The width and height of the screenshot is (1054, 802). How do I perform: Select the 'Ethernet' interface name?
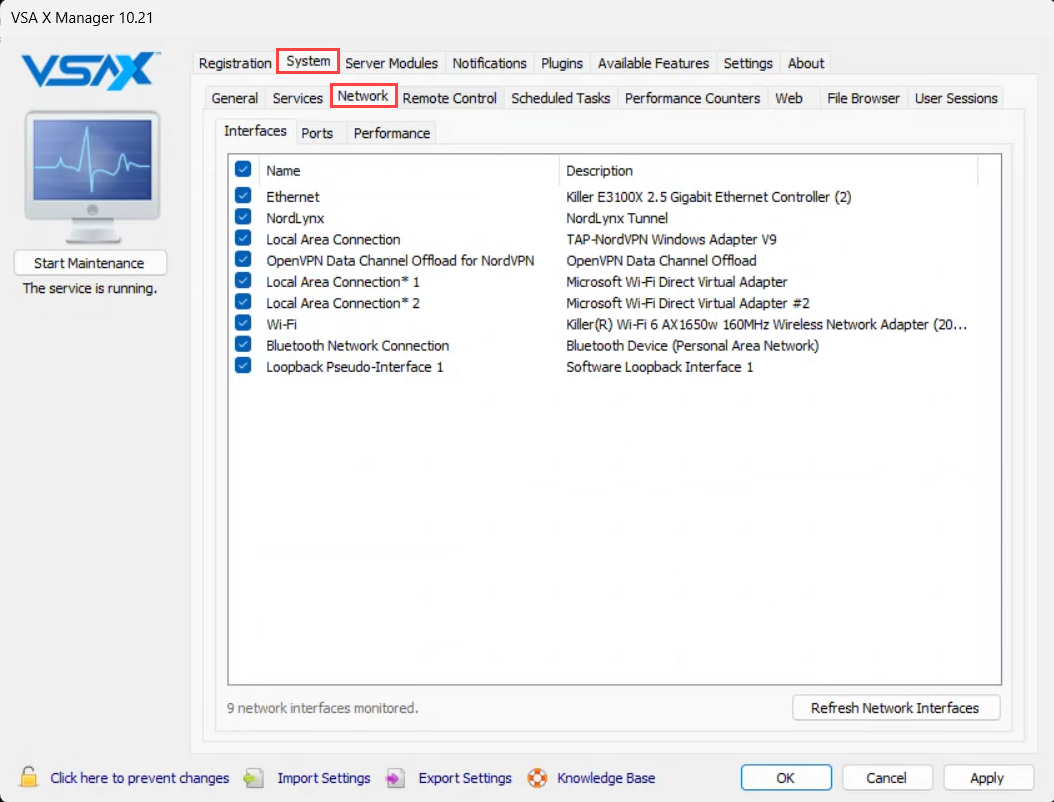292,197
